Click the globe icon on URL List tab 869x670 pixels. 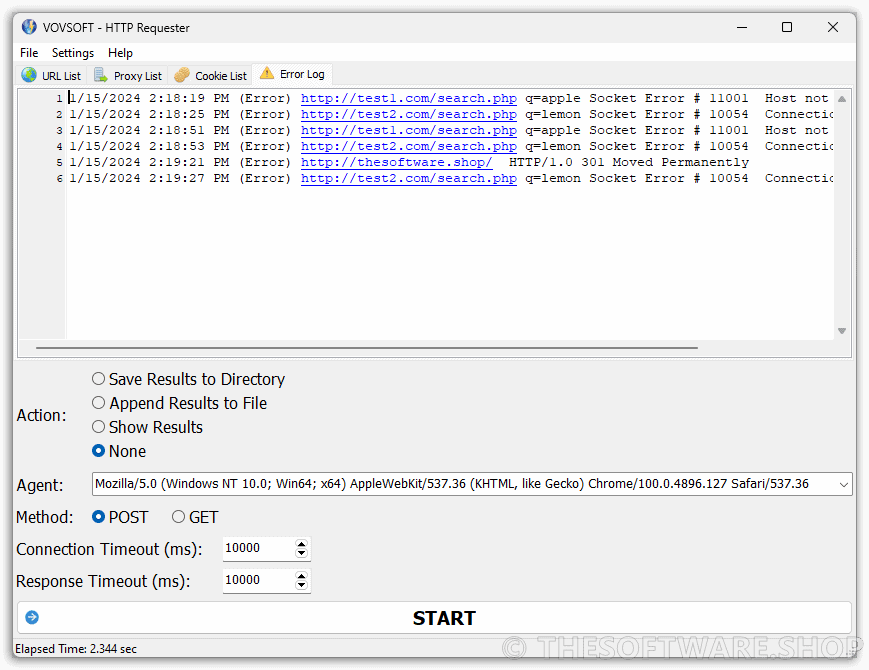[29, 75]
